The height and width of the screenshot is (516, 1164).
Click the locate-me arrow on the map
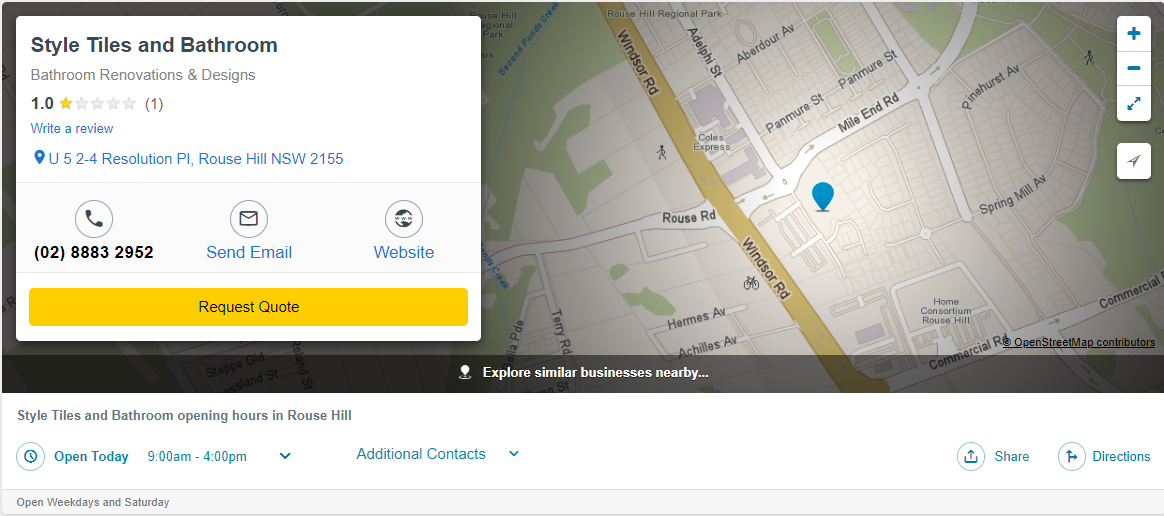[x=1134, y=161]
